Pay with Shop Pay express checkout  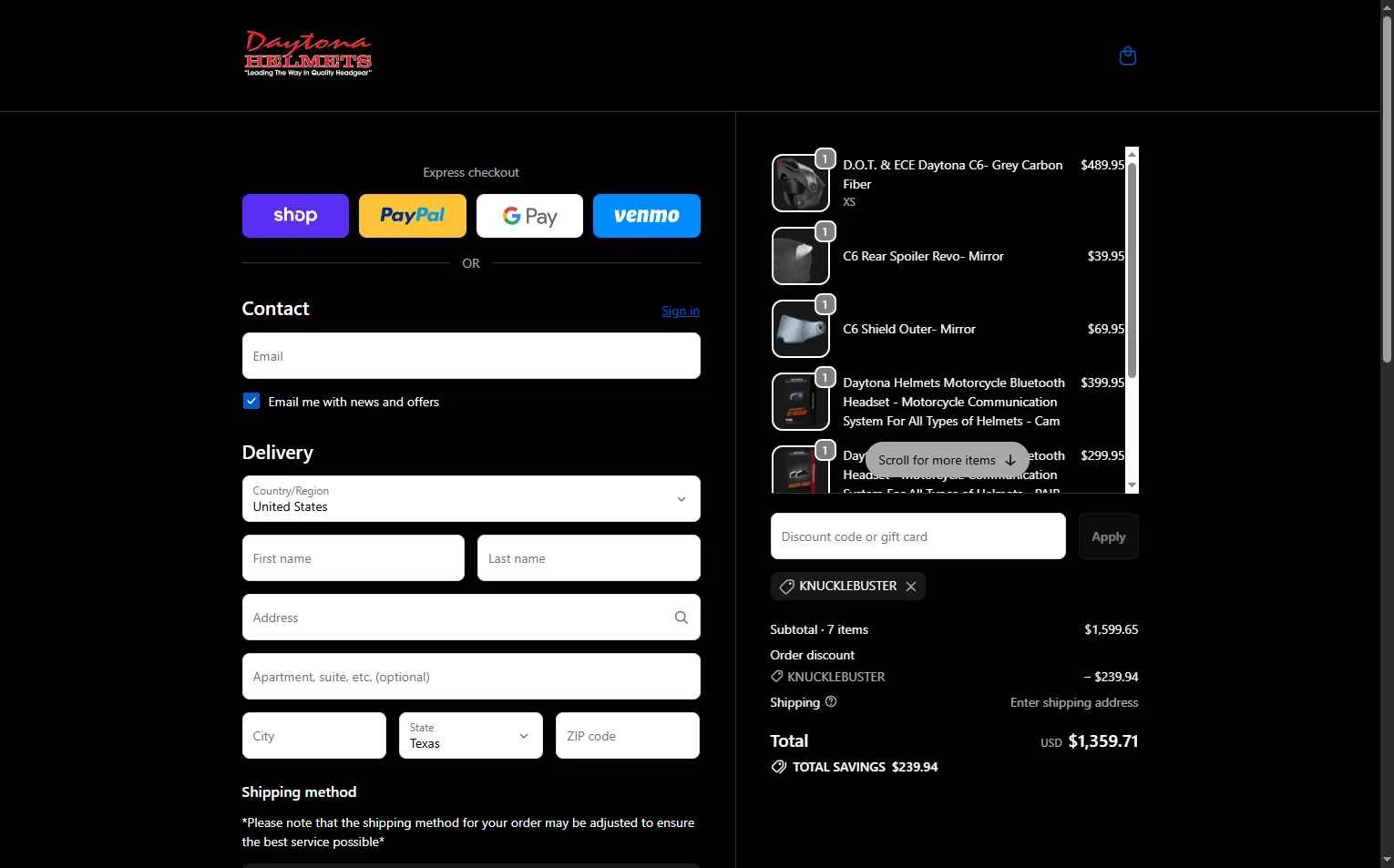295,216
